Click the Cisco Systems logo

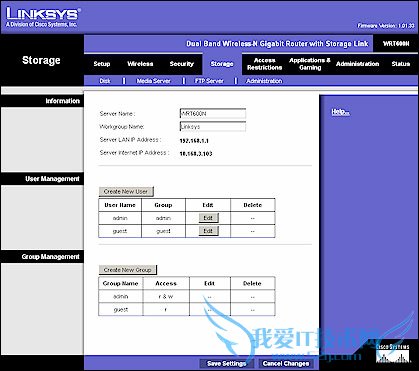tap(392, 353)
